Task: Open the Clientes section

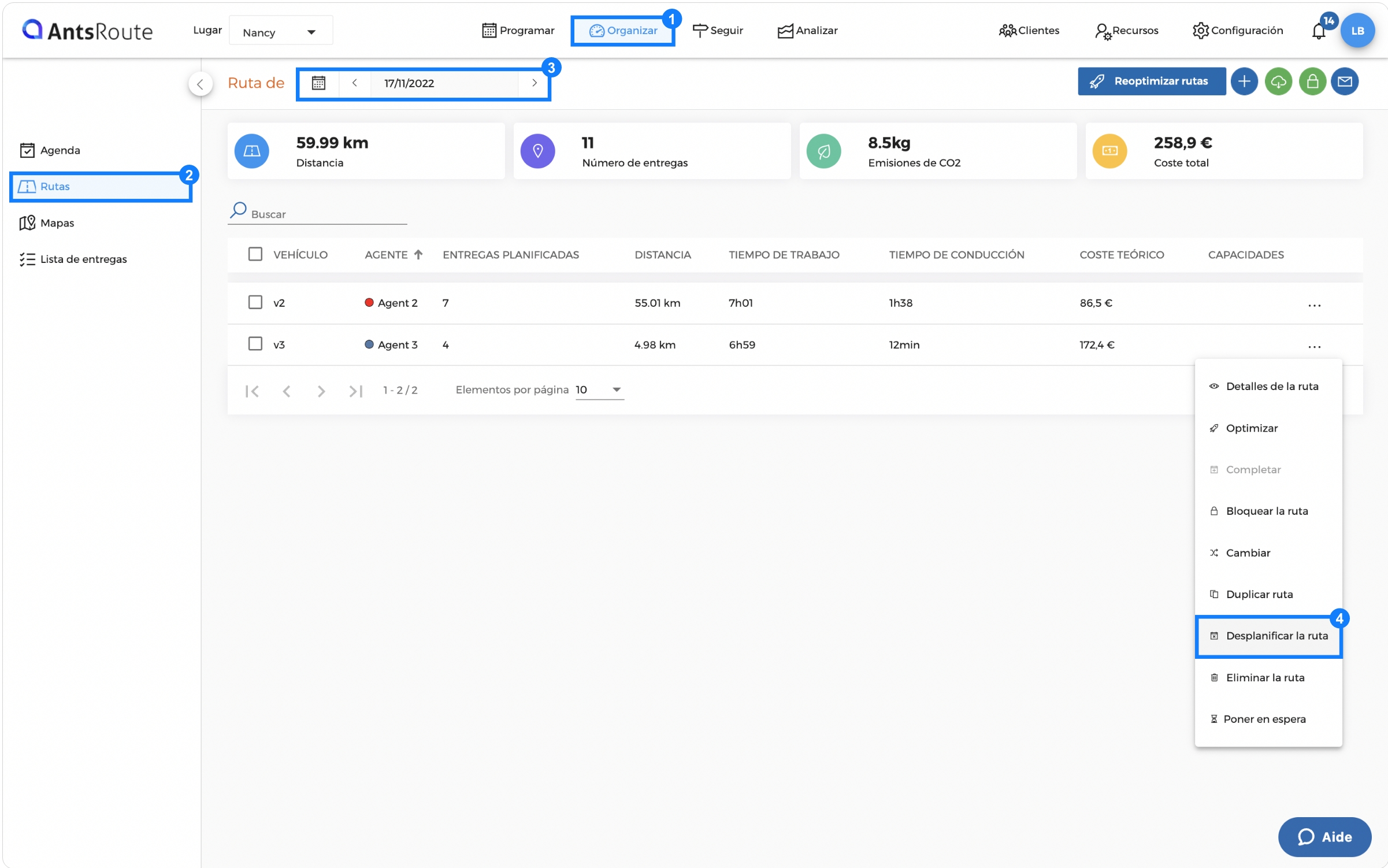Action: (1029, 31)
